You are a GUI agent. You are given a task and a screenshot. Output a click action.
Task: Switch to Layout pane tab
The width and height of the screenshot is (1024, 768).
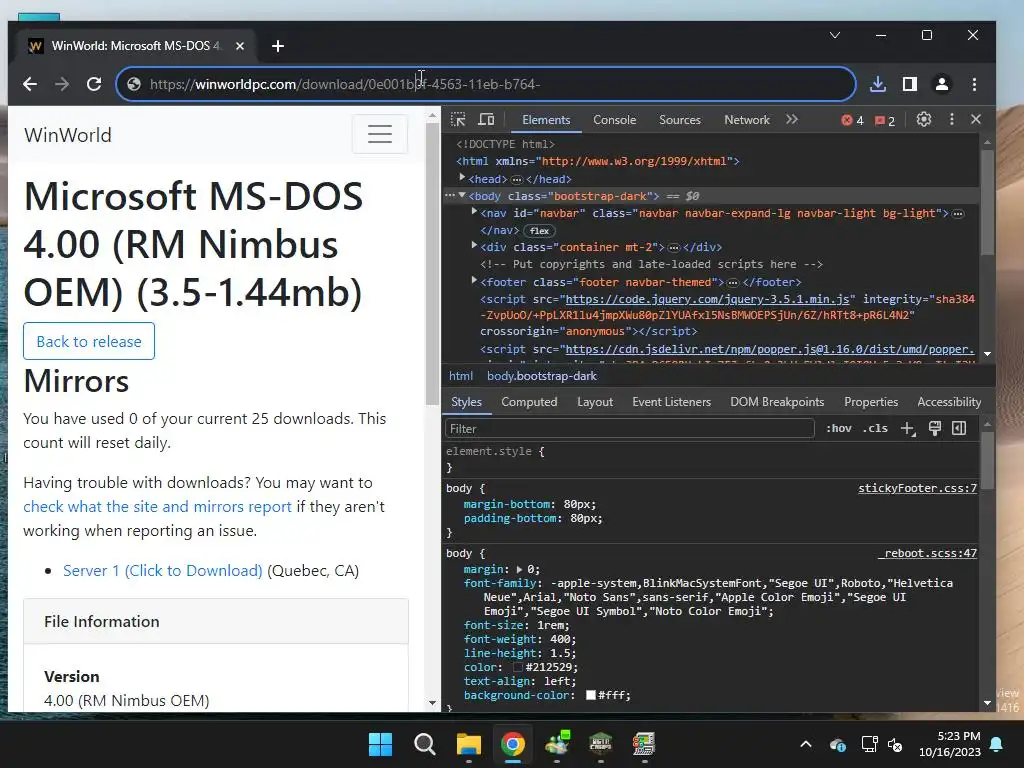tap(595, 402)
